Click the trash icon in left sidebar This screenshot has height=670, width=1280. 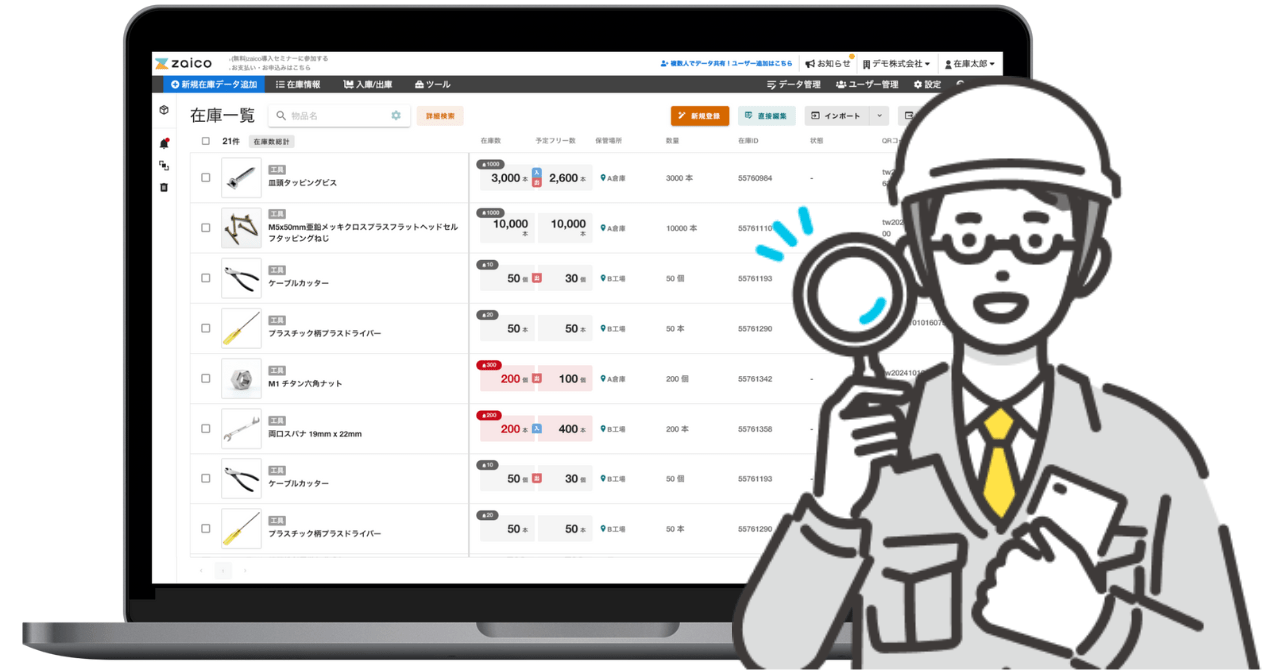click(164, 187)
